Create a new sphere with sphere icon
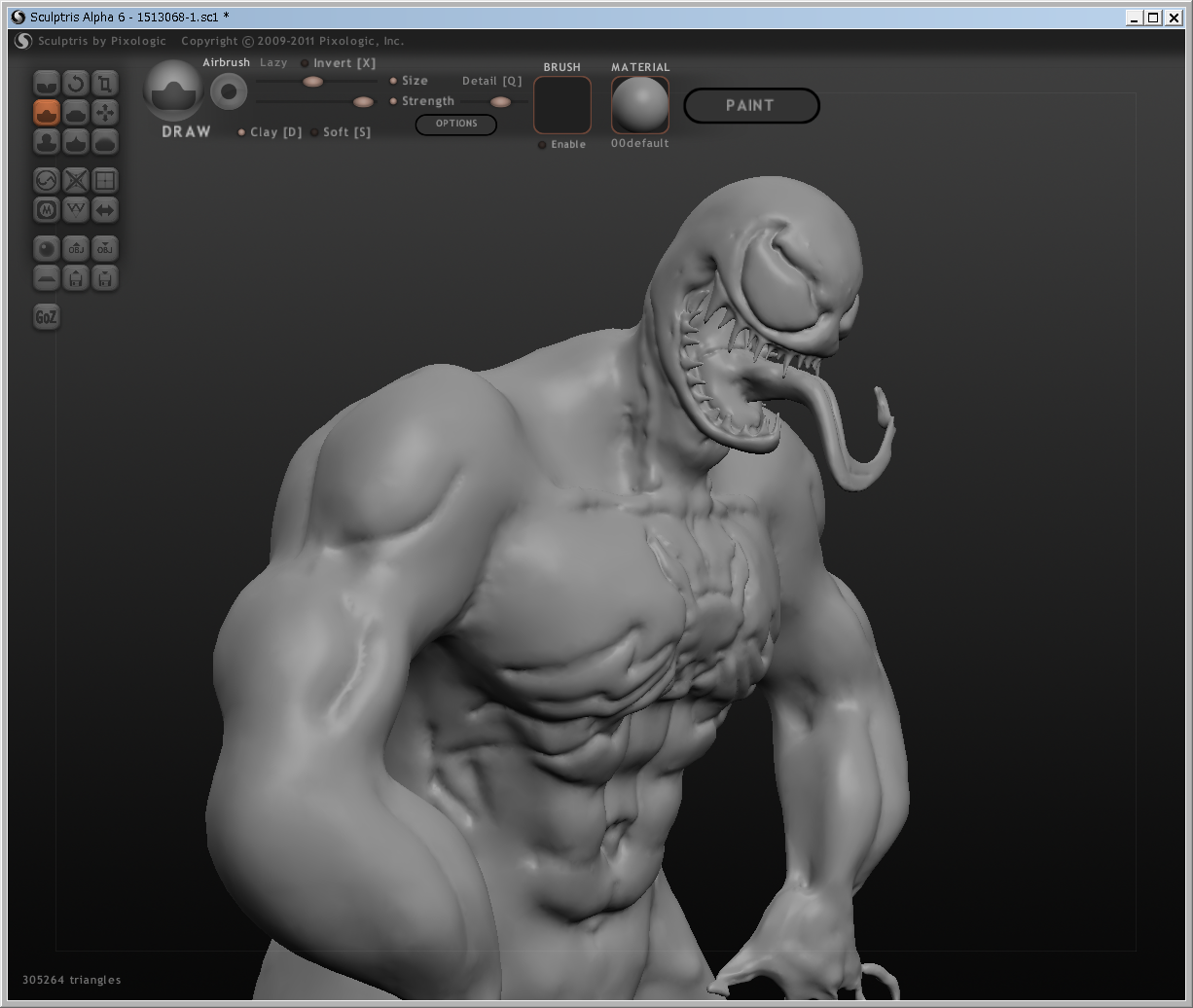Viewport: 1193px width, 1008px height. 47,248
